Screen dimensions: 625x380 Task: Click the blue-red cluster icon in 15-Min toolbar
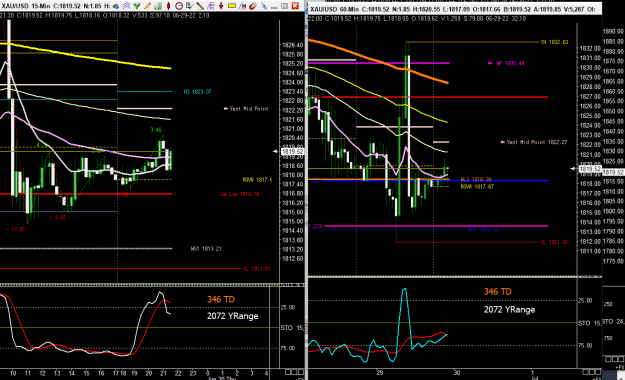click(x=116, y=6)
